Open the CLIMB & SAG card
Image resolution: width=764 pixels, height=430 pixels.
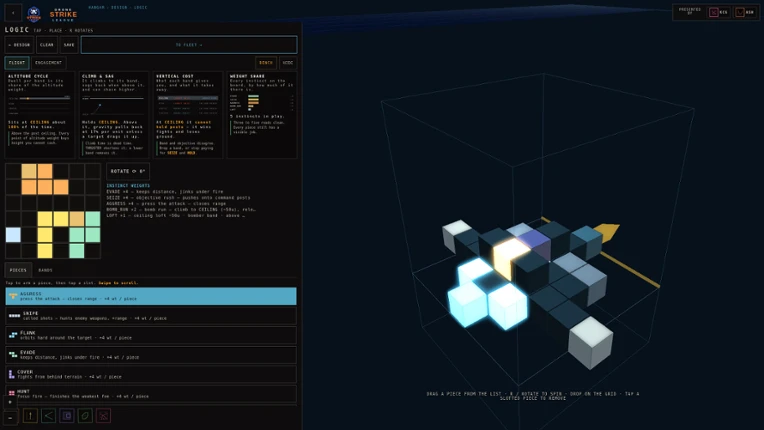click(114, 115)
